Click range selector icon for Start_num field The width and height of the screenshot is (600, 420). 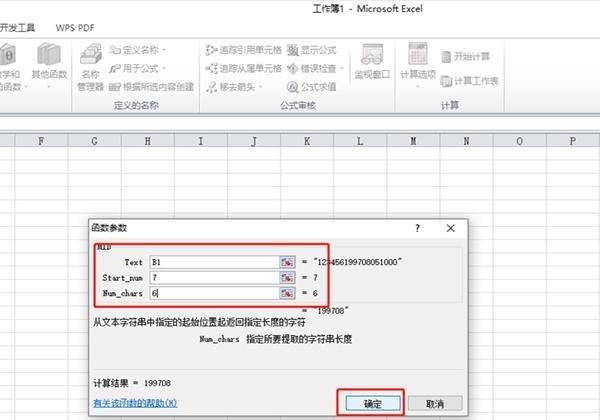pyautogui.click(x=287, y=277)
